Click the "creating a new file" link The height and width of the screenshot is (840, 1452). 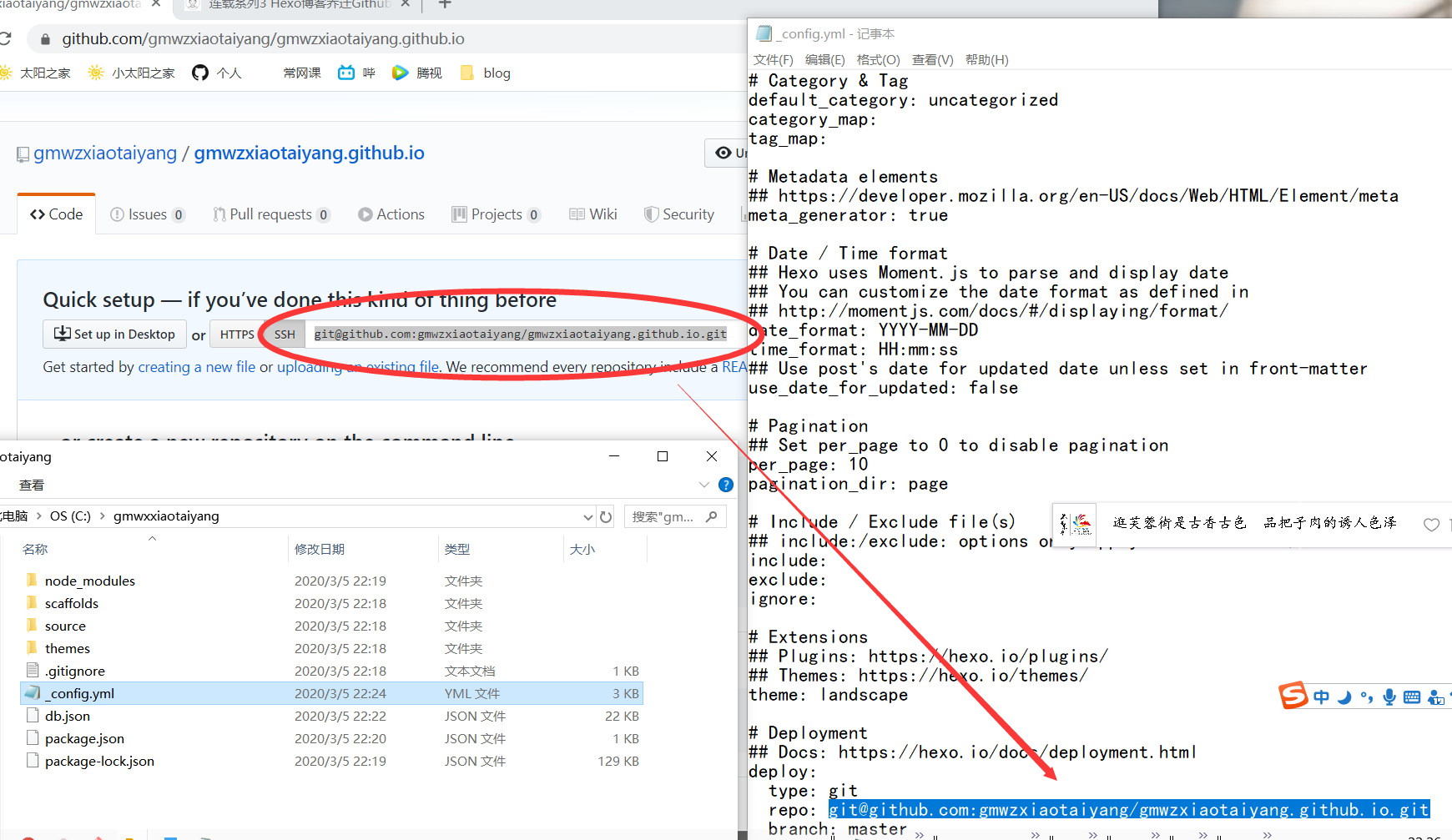[197, 367]
